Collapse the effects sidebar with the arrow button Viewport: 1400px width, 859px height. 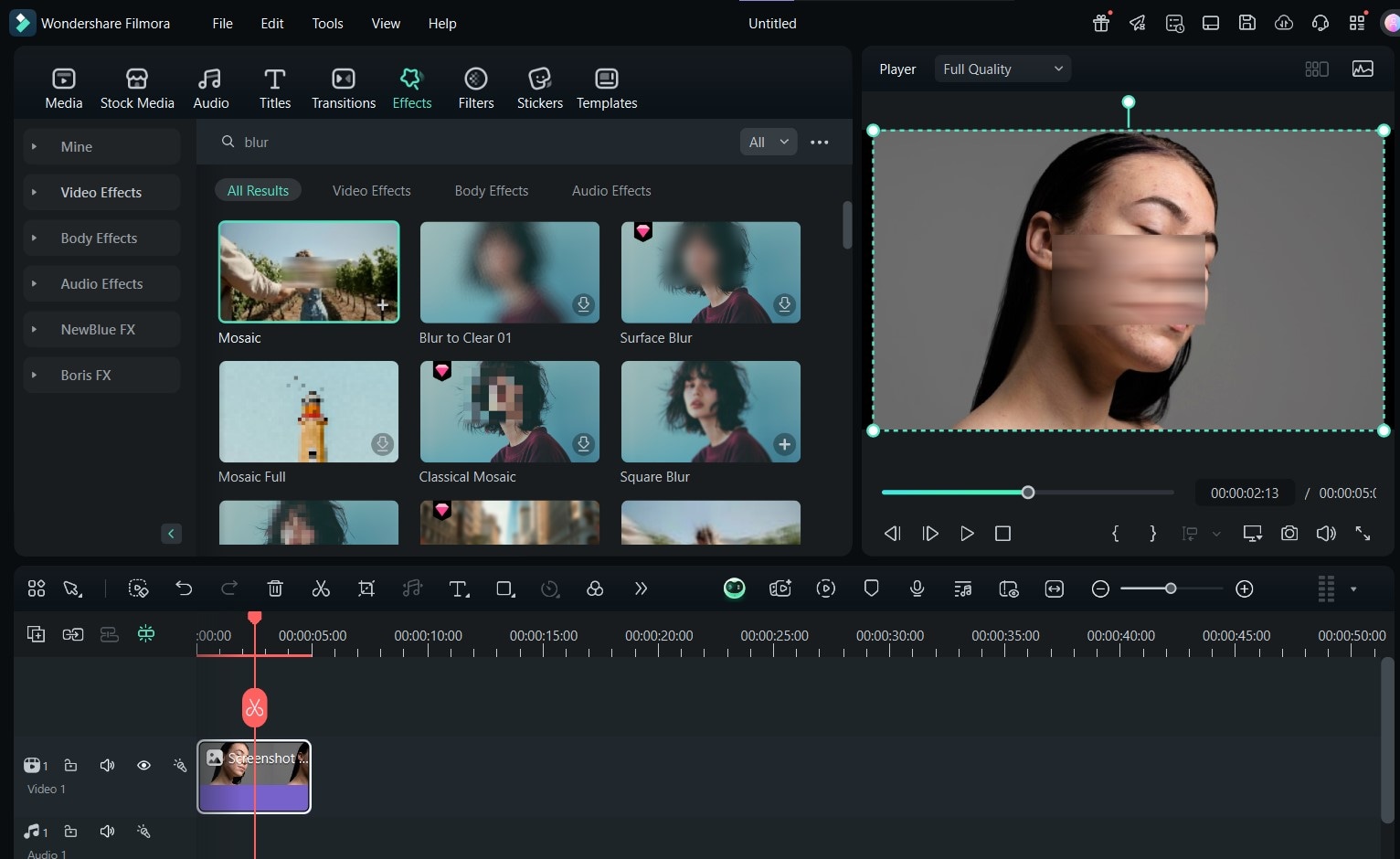coord(171,534)
